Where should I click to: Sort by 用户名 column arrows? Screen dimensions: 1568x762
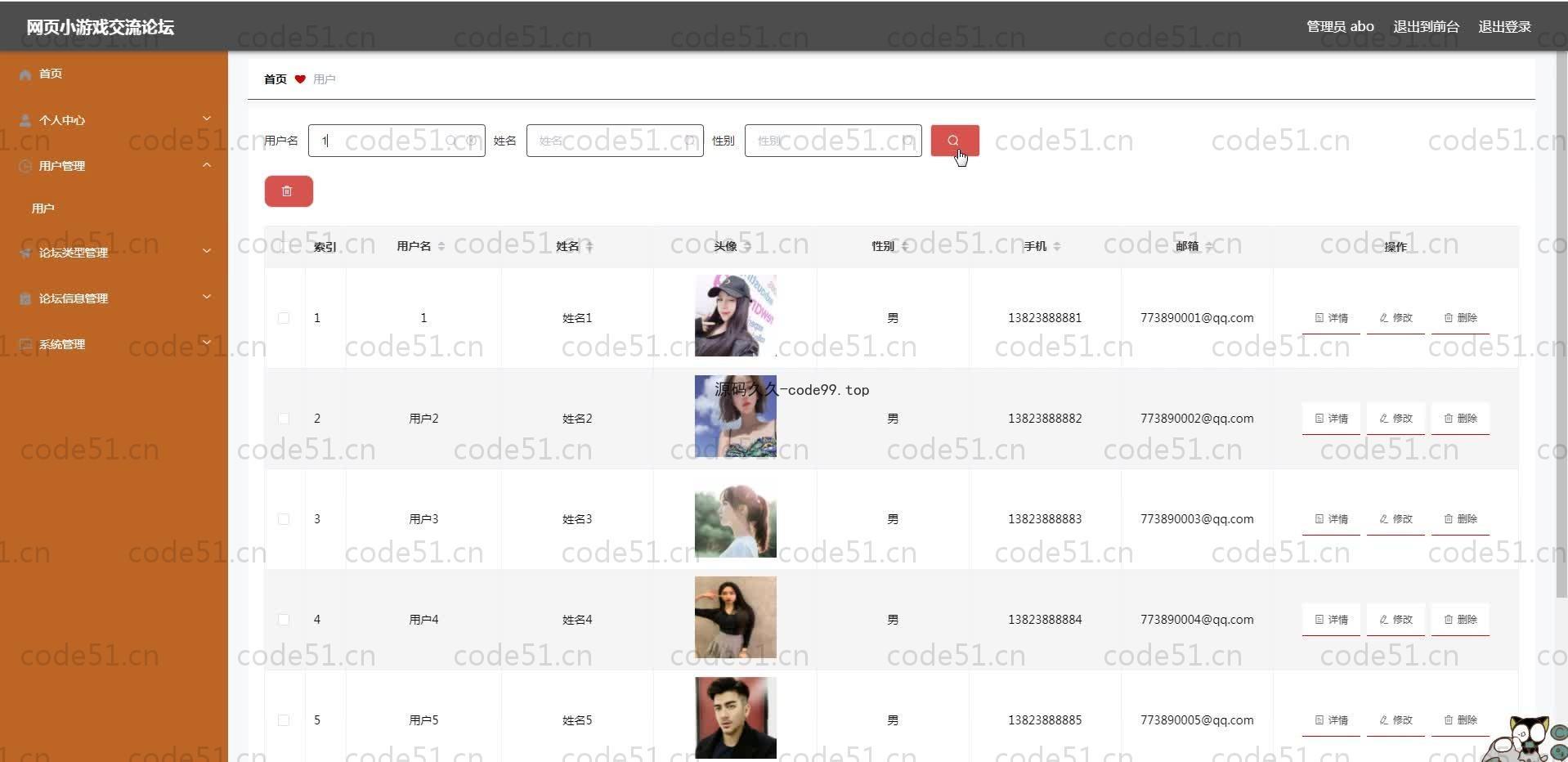(x=441, y=246)
